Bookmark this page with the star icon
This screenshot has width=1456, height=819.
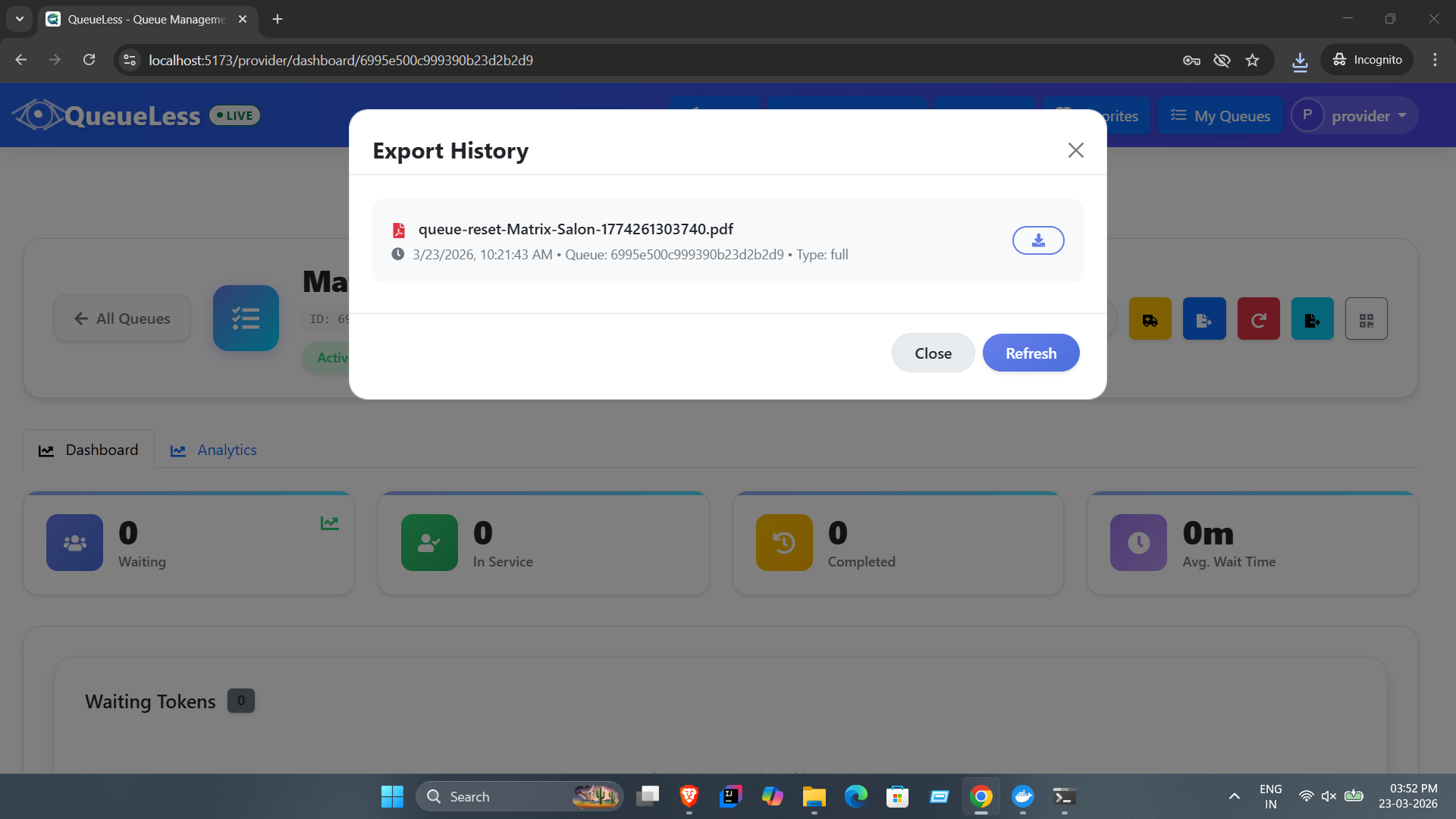[1252, 60]
